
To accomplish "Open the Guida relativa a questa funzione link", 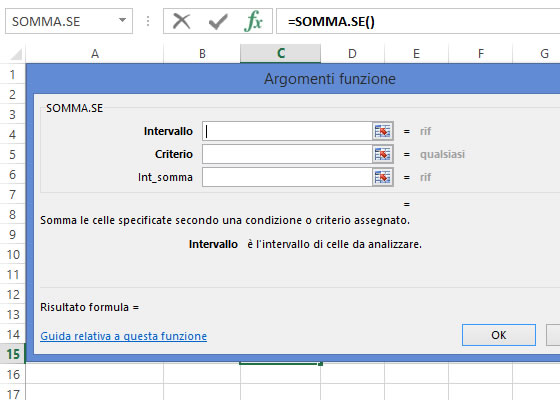I will [123, 336].
